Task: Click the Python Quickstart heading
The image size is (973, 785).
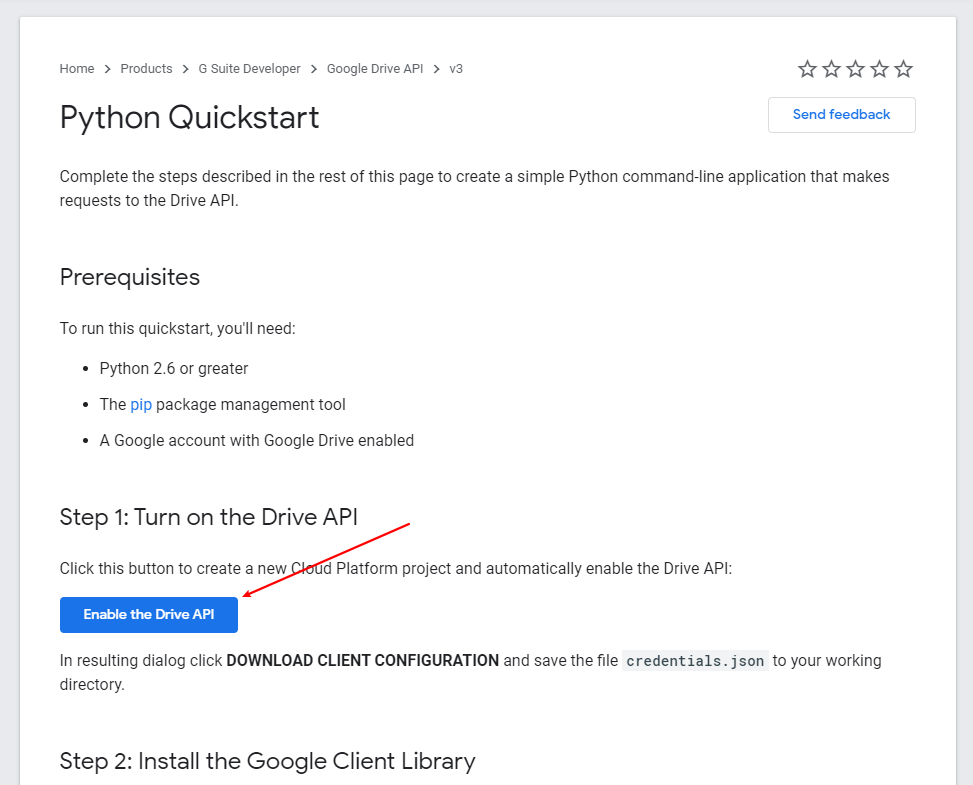Action: pyautogui.click(x=189, y=117)
